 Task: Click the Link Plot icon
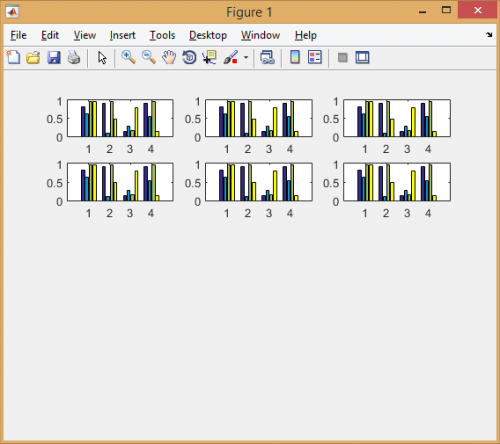(x=267, y=57)
